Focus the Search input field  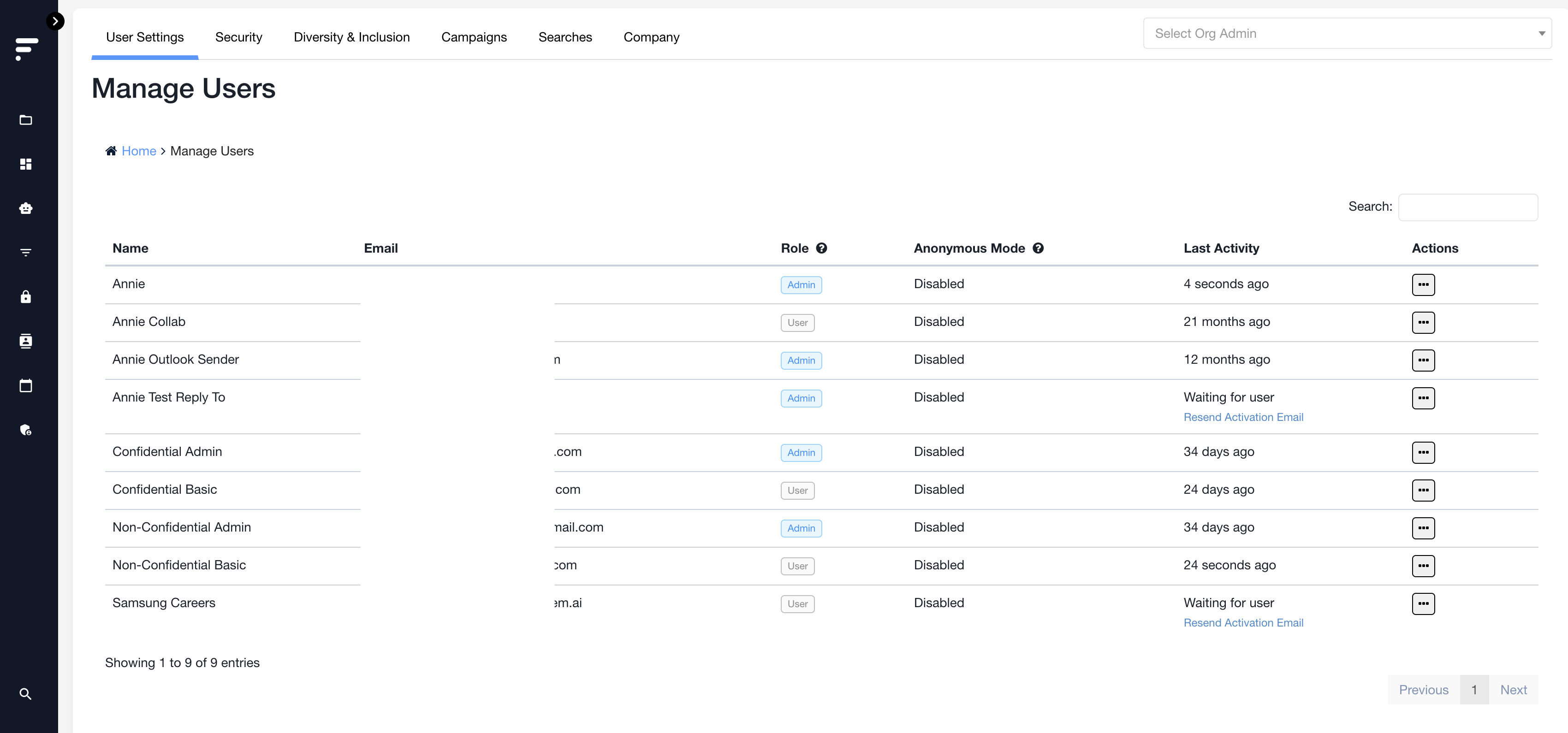tap(1467, 207)
